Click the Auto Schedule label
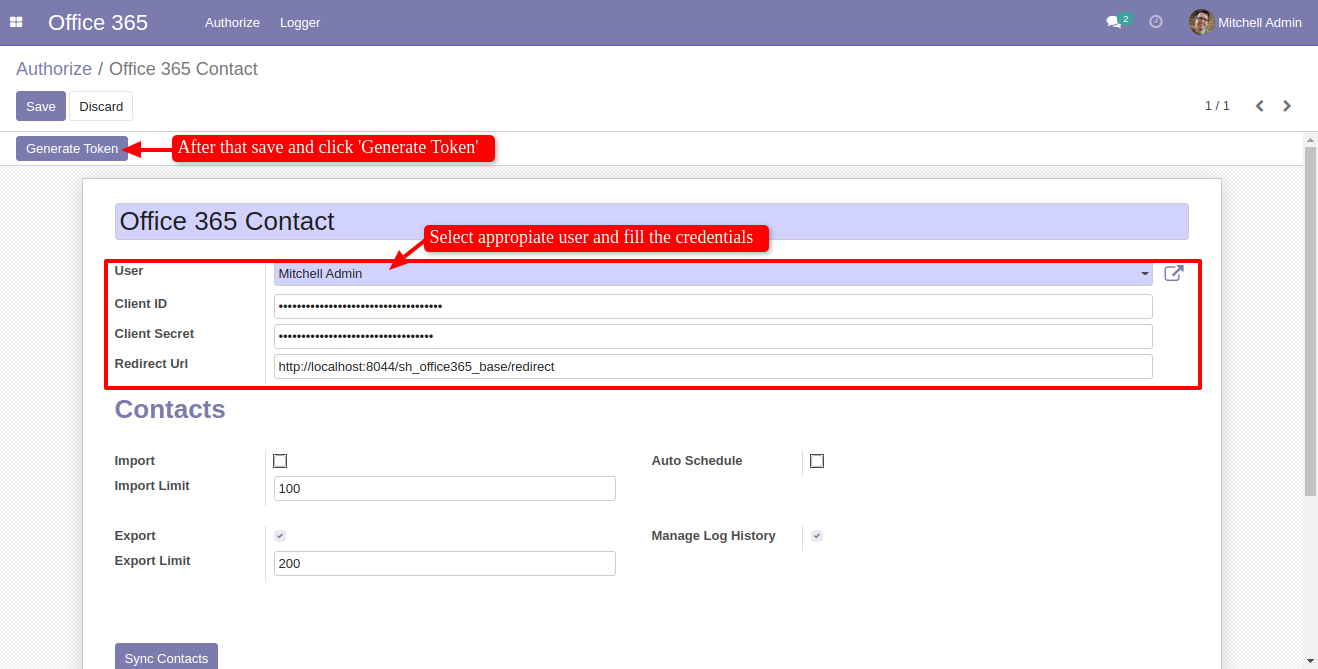Viewport: 1318px width, 669px height. [697, 461]
